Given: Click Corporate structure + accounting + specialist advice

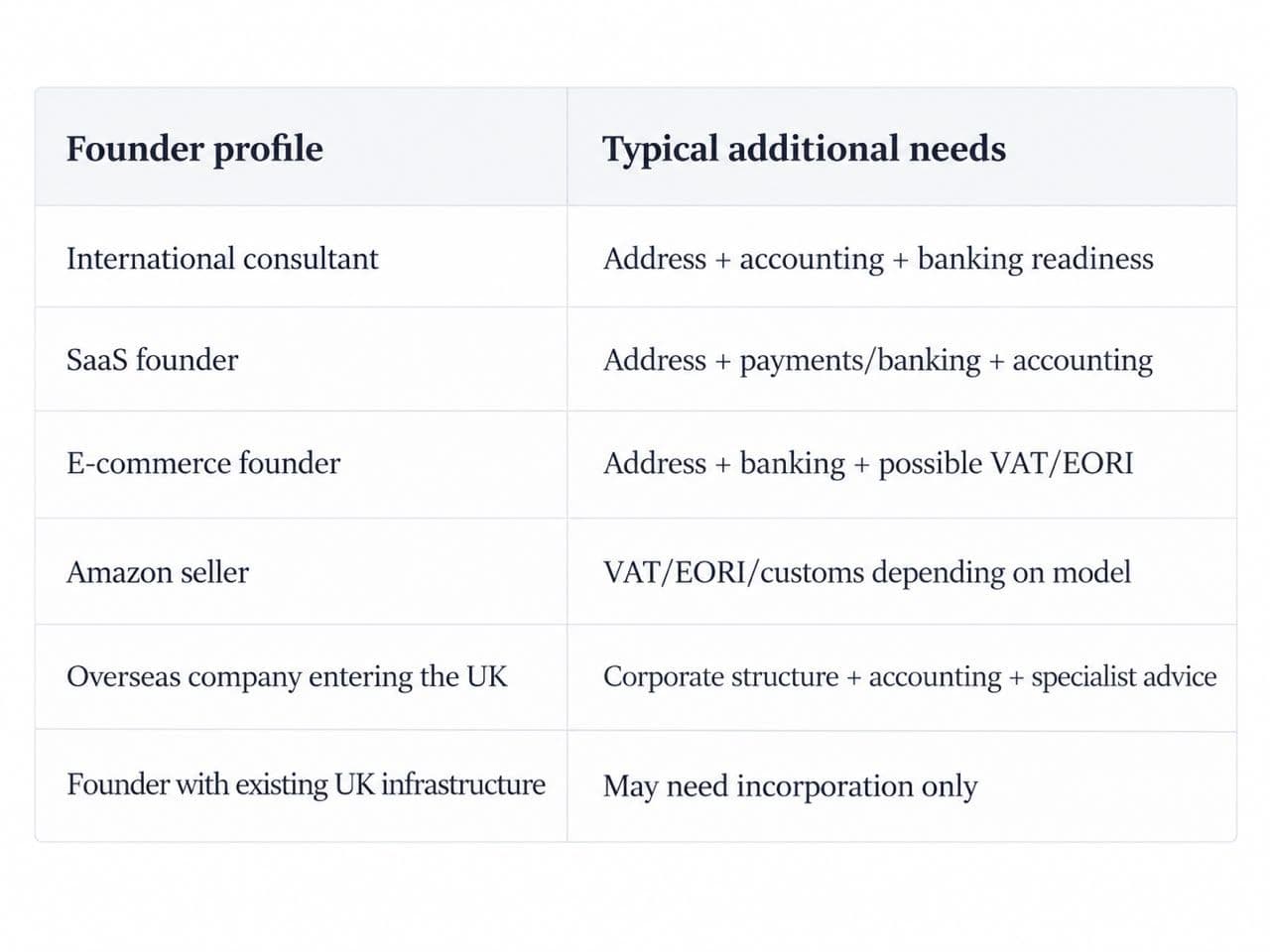Looking at the screenshot, I should (910, 676).
